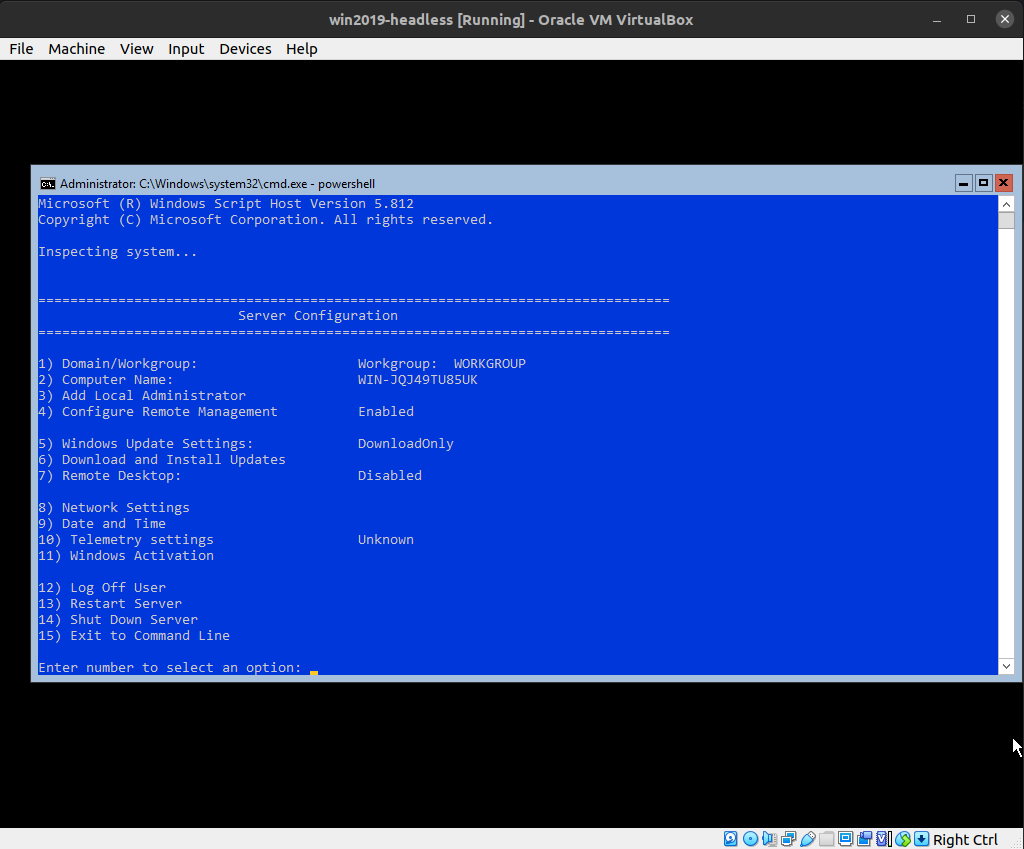Viewport: 1024px width, 849px height.
Task: Open the Help menu
Action: tap(302, 49)
